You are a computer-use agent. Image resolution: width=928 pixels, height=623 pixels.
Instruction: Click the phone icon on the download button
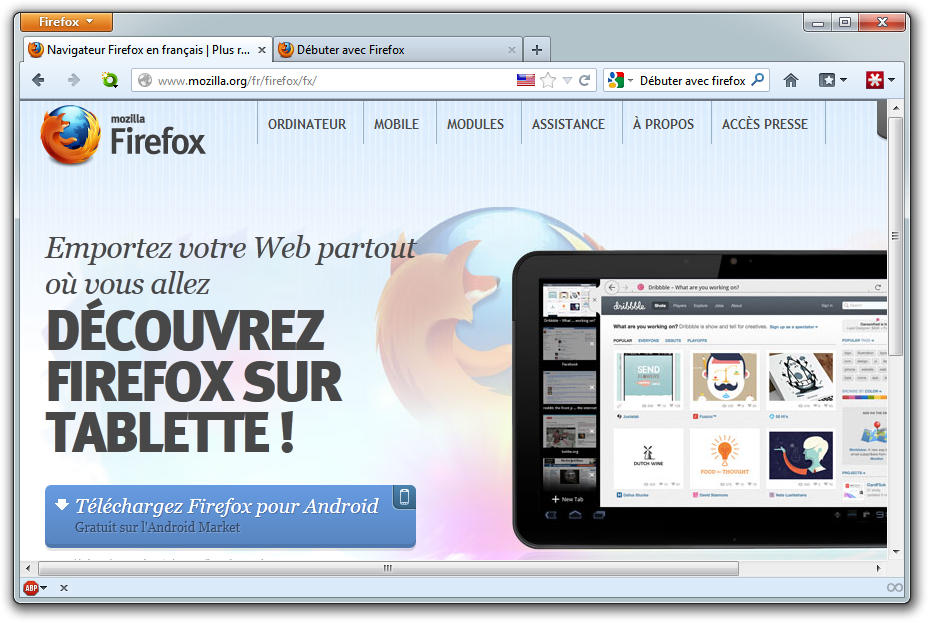[x=404, y=497]
